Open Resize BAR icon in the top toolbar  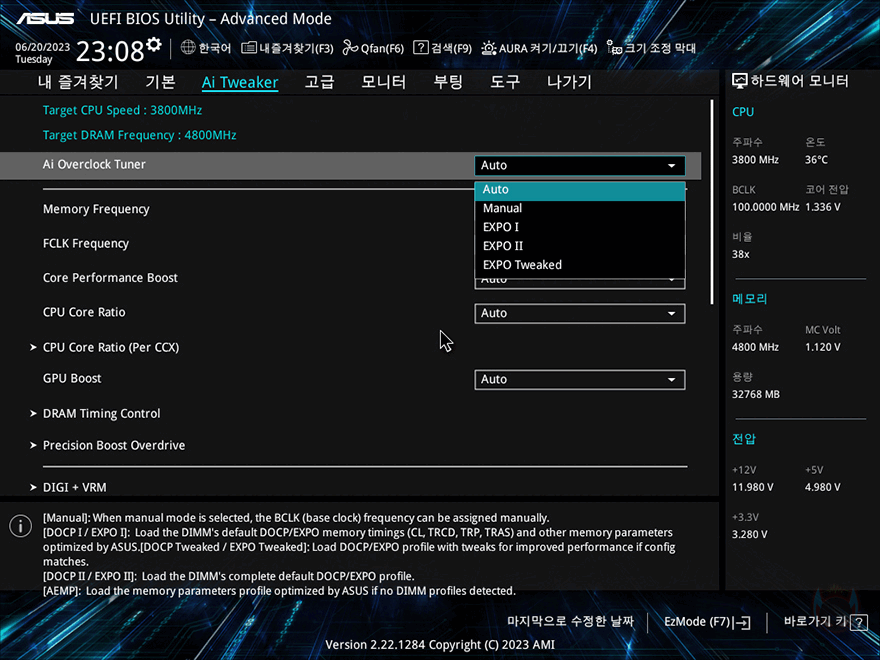[x=615, y=48]
